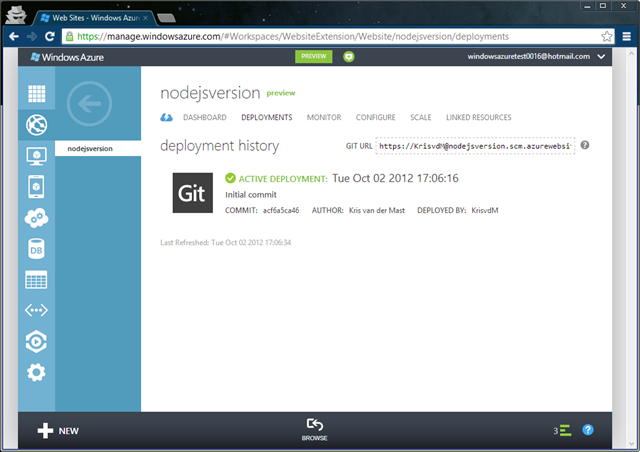Open the quick start cloud icon tab
This screenshot has height=452, width=640.
(x=167, y=118)
